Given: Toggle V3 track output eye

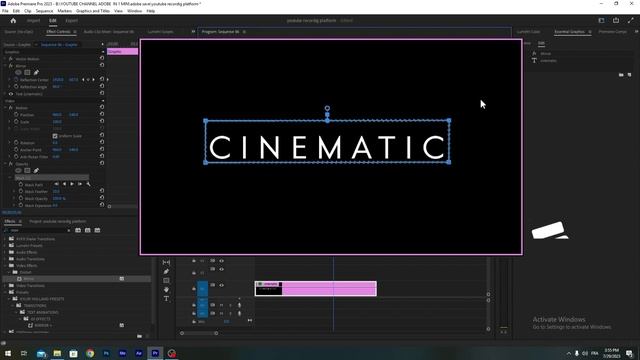Looking at the screenshot, I should click(222, 261).
